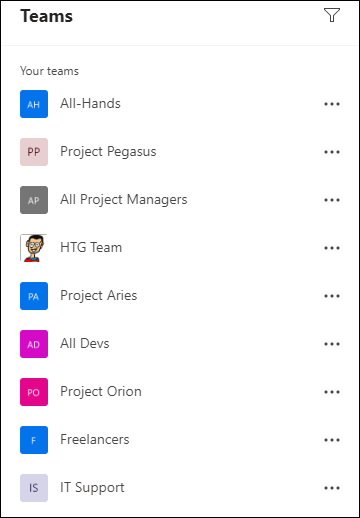The height and width of the screenshot is (518, 360).
Task: Click the Freelancers F avatar
Action: click(x=34, y=440)
